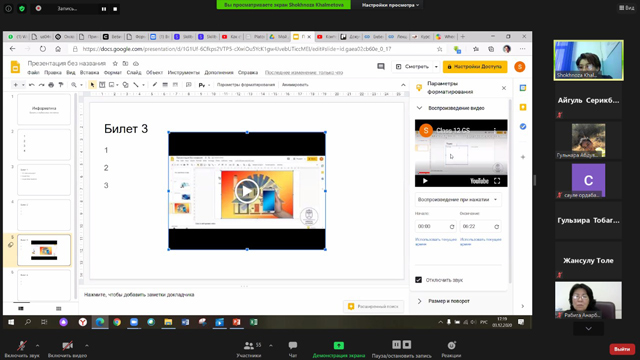Pause the Zoom recording in the top bar
This screenshot has height=360, width=640.
(x=104, y=9)
